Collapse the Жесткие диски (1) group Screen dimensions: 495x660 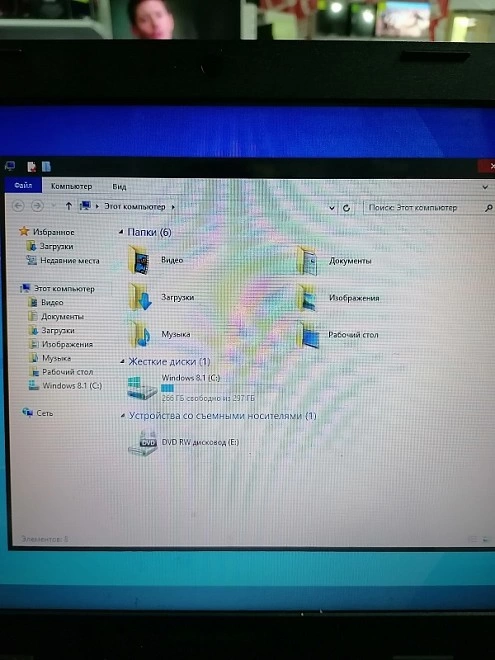[x=122, y=362]
